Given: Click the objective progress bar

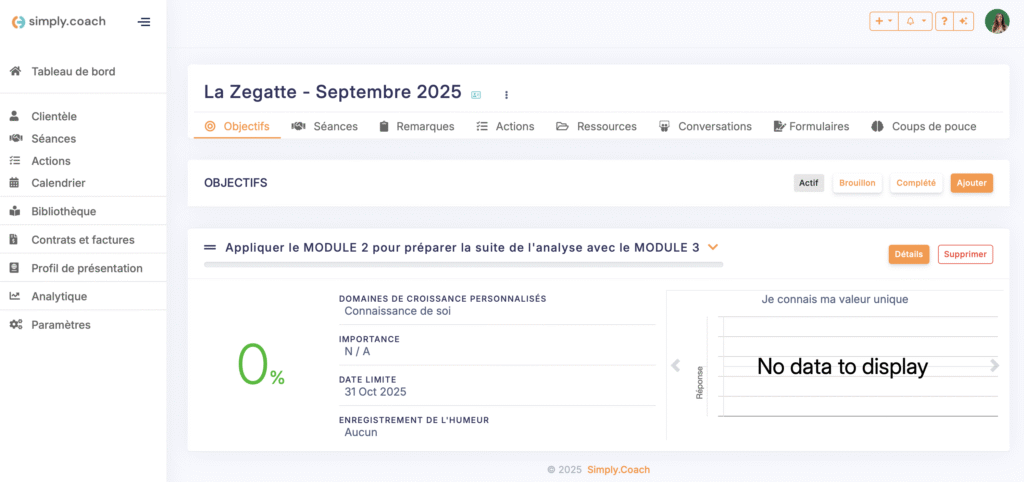Looking at the screenshot, I should pyautogui.click(x=463, y=265).
